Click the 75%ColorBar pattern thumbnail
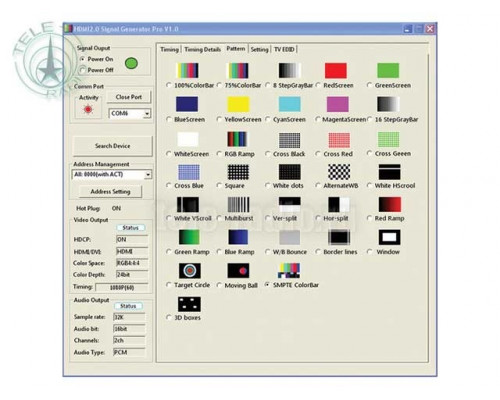Screen dimensions: 500x400 238,70
